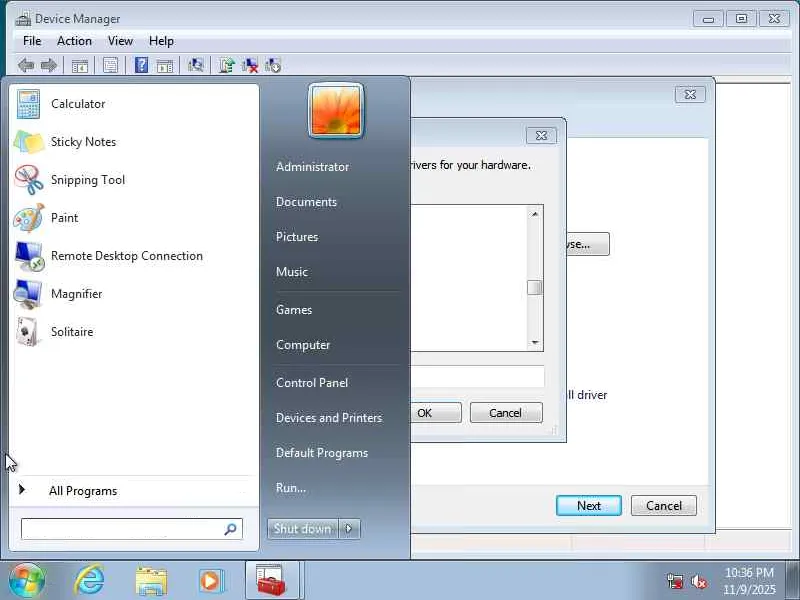Screen dimensions: 800x600
Task: Open Devices and Printers from Start menu
Action: 329,418
